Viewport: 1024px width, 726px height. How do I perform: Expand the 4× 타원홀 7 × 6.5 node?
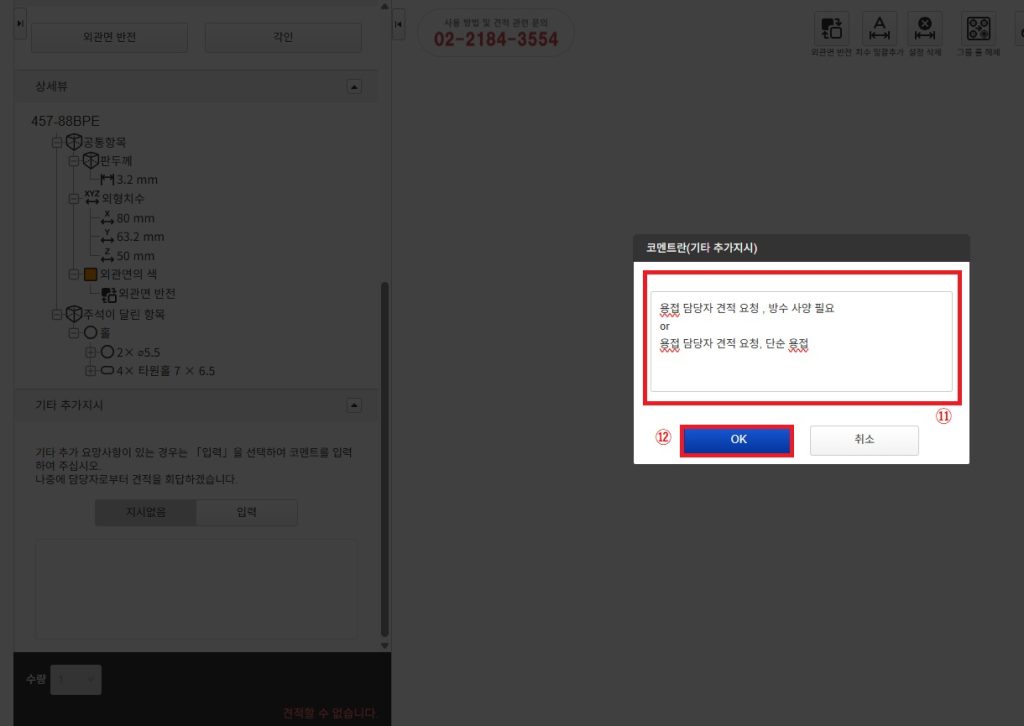tap(91, 371)
